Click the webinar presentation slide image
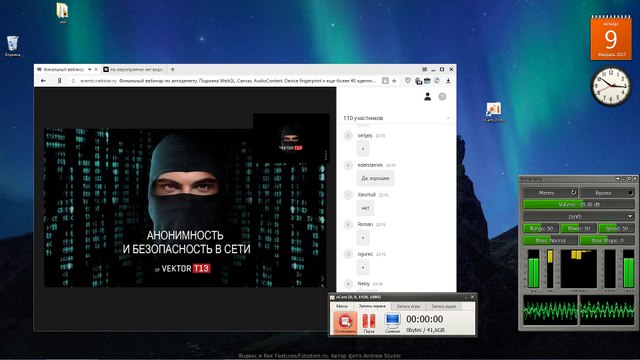640x360 pixels. point(185,207)
